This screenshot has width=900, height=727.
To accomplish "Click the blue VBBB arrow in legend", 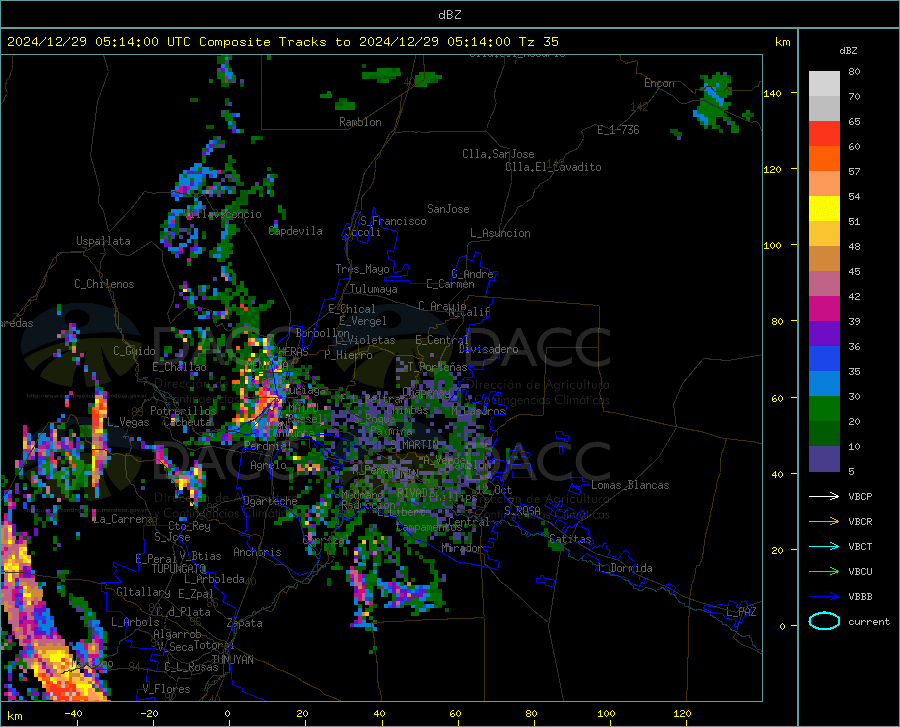I will [824, 597].
